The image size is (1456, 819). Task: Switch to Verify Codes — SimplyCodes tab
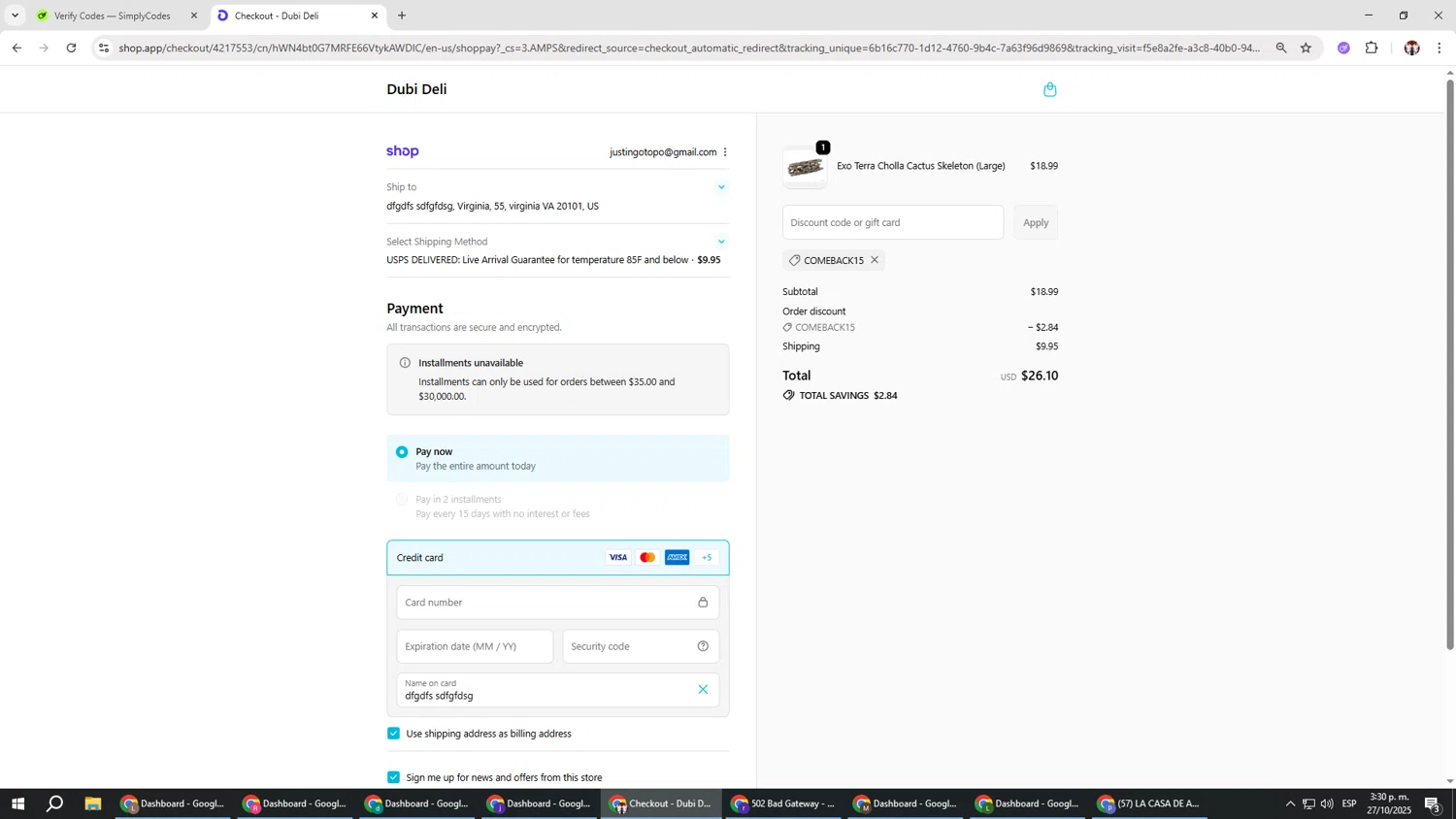click(x=112, y=16)
